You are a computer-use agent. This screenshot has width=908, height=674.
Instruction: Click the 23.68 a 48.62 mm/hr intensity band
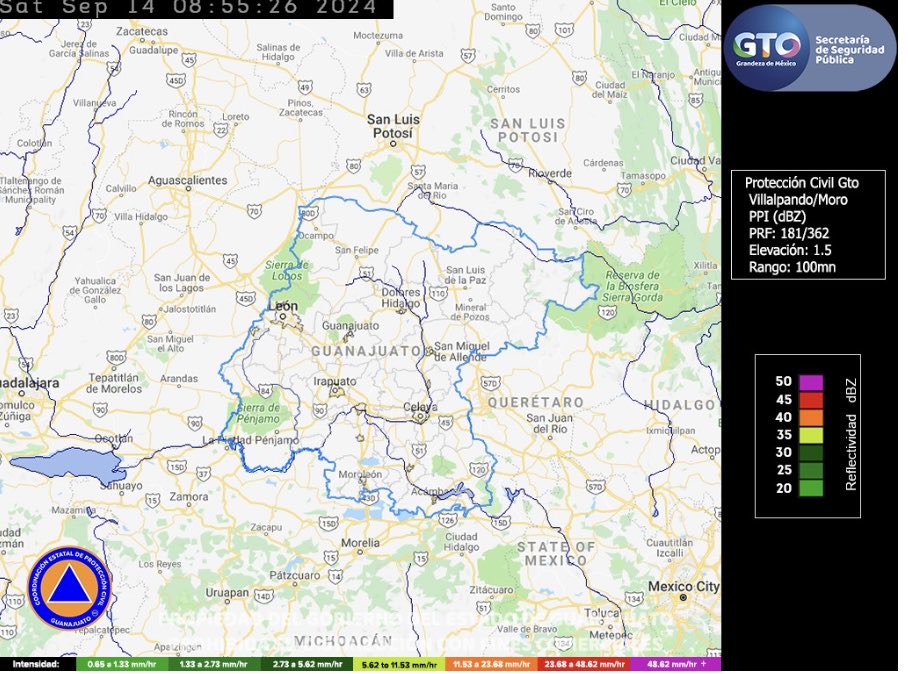584,664
